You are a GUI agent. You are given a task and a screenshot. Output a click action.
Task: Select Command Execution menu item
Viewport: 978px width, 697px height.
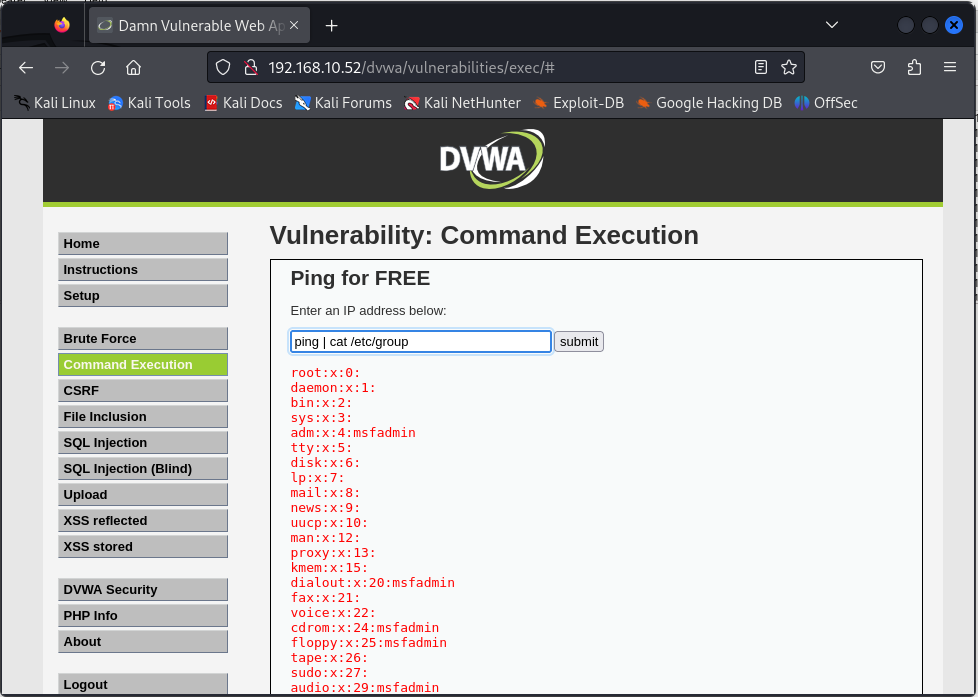143,364
